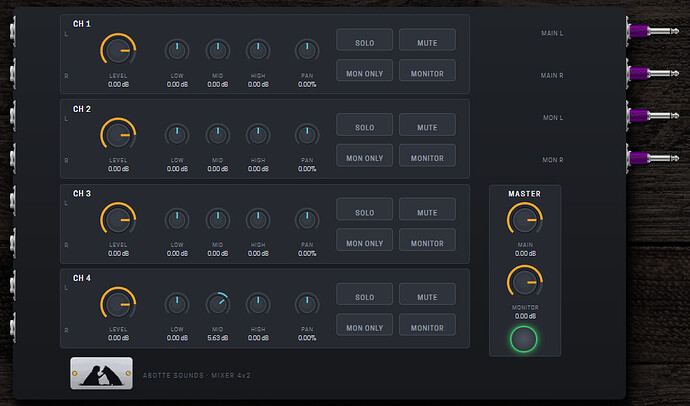Click the MASTER MAIN value 0.00 dB
Viewport: 690px width, 406px height.
click(525, 254)
